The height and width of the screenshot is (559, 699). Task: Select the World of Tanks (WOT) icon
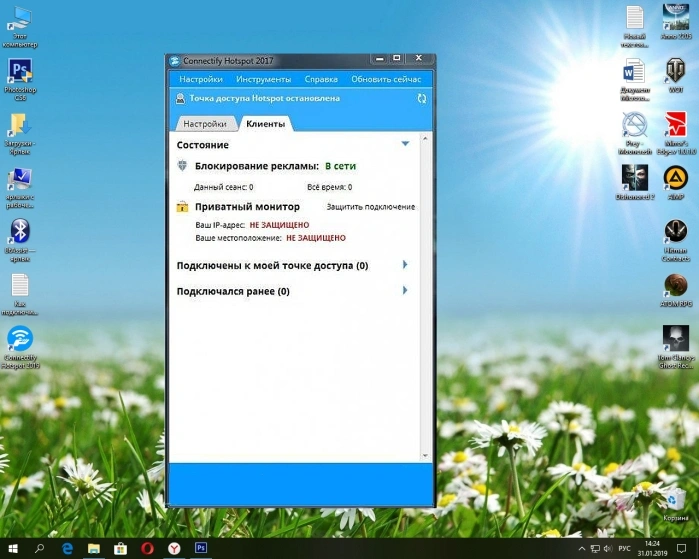click(x=676, y=75)
